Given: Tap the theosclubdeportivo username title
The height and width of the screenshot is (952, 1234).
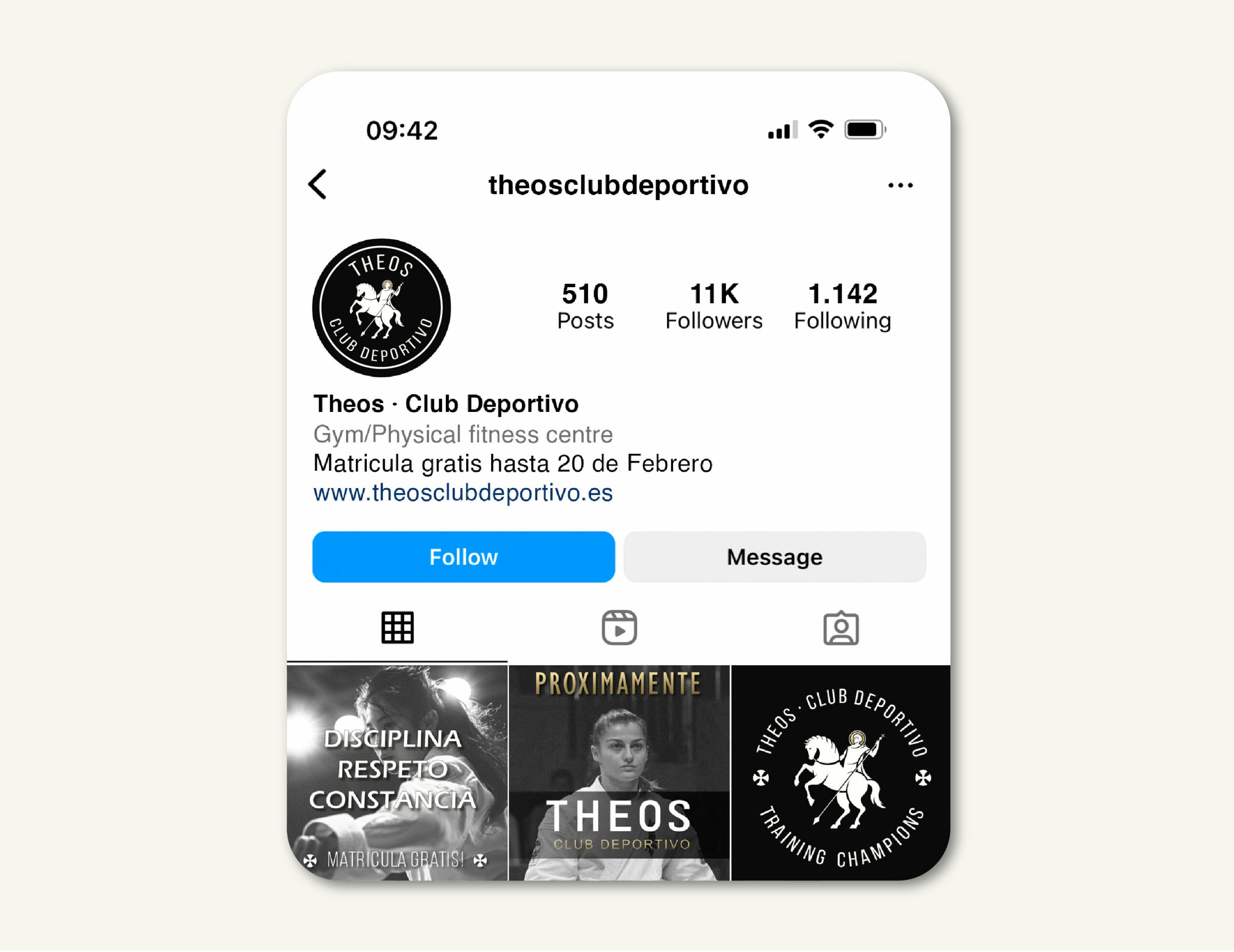Looking at the screenshot, I should [619, 185].
